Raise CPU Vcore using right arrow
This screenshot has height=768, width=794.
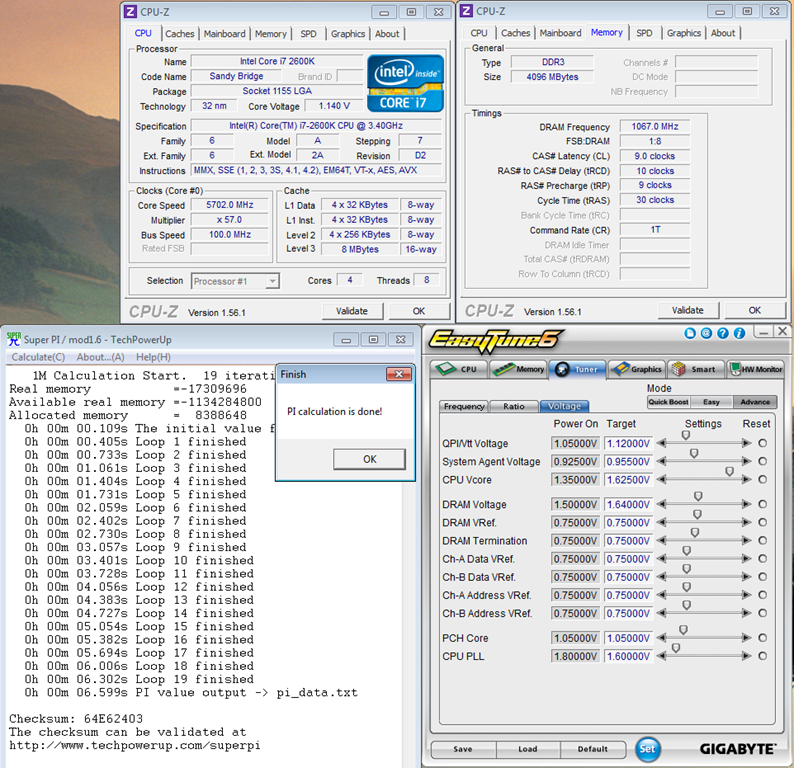(746, 480)
